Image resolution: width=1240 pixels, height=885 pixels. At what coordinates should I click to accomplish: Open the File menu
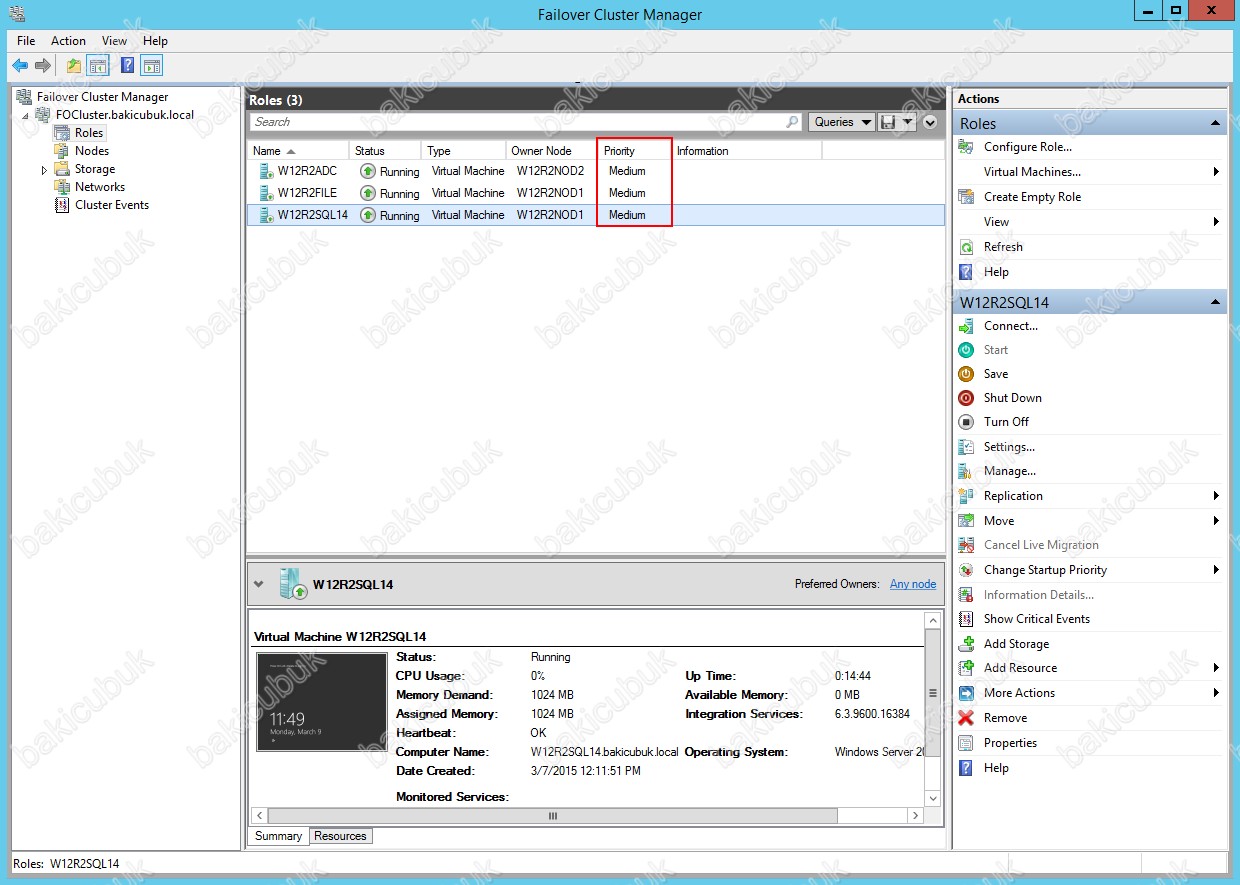pos(26,41)
